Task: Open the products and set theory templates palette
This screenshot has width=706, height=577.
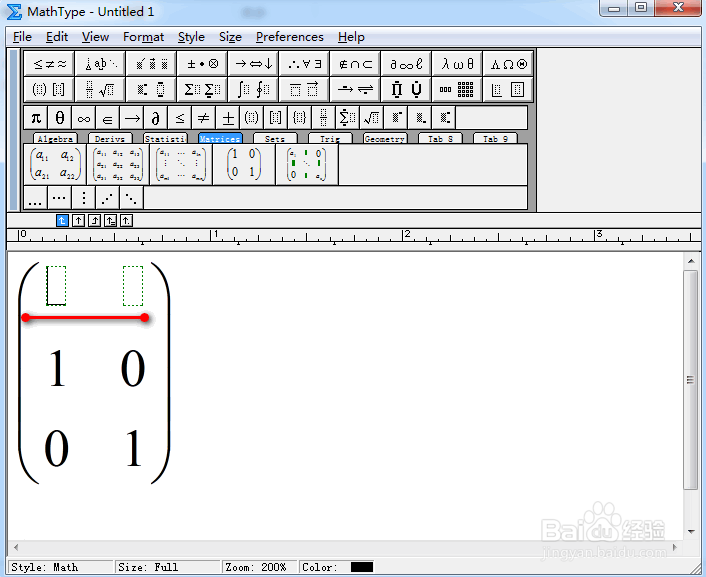Action: 406,89
